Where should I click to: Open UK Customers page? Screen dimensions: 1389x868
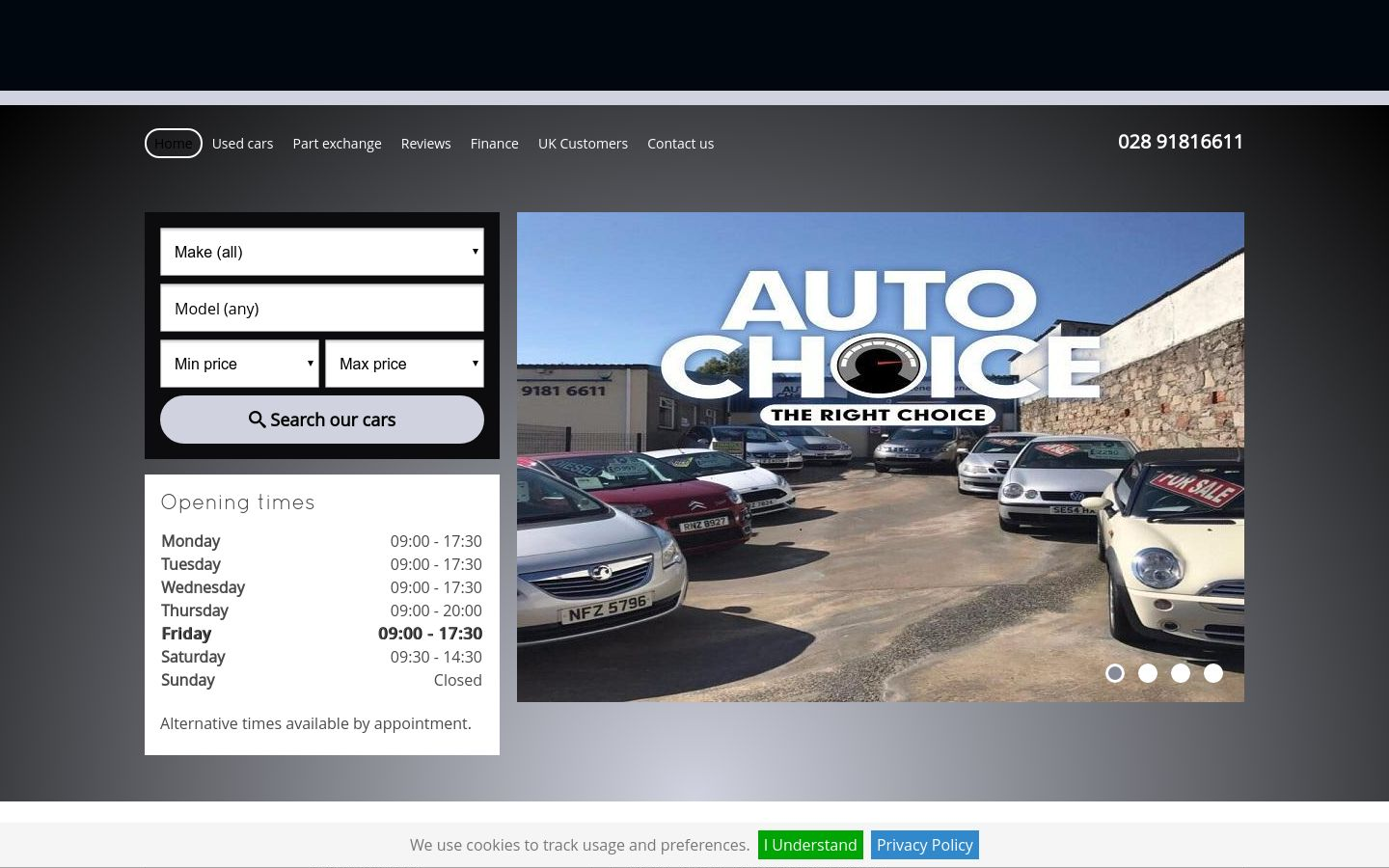coord(583,143)
